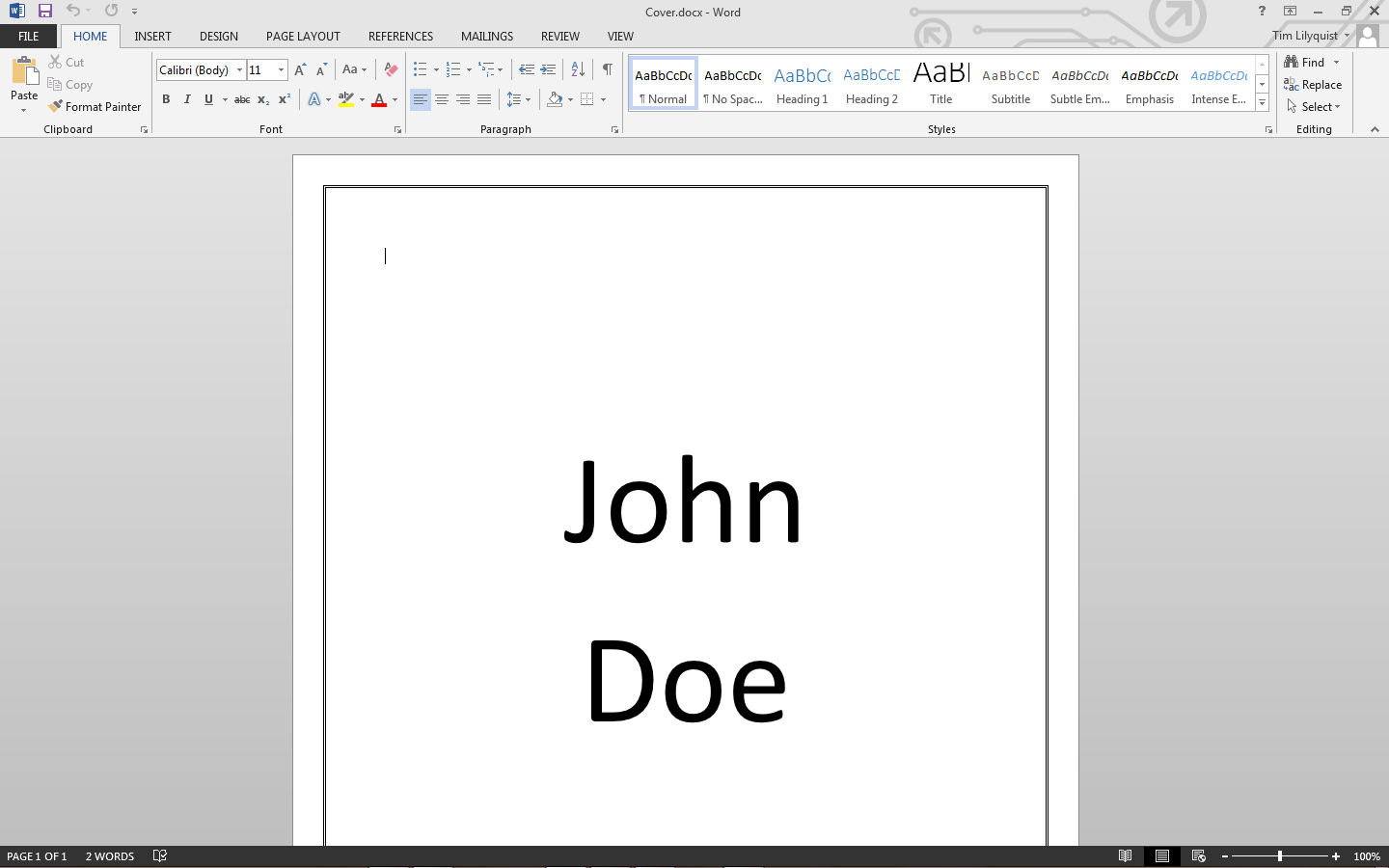This screenshot has width=1389, height=868.
Task: Click the zoom slider handle
Action: [x=1280, y=856]
